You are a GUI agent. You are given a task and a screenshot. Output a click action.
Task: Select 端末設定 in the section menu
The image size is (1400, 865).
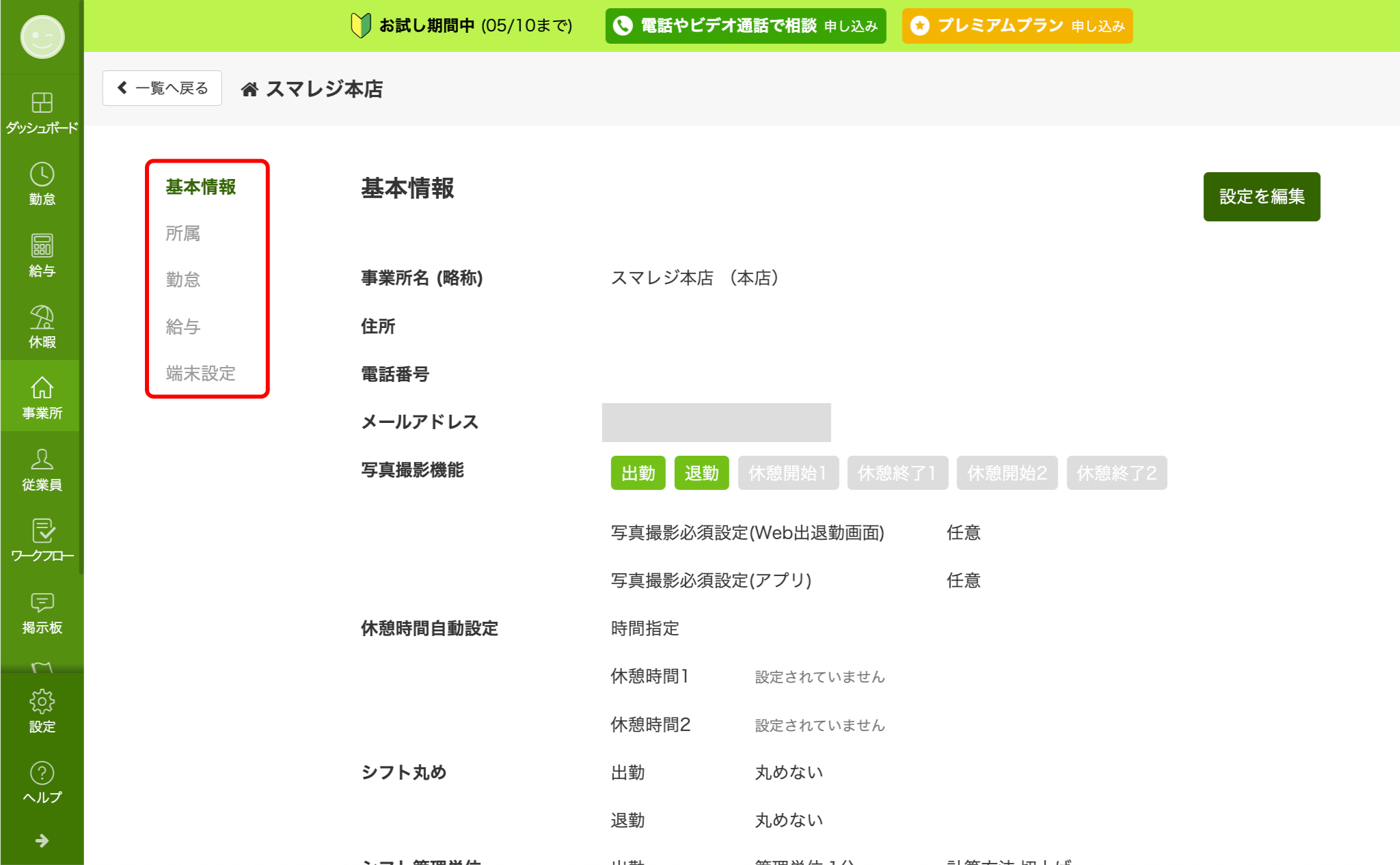(200, 373)
